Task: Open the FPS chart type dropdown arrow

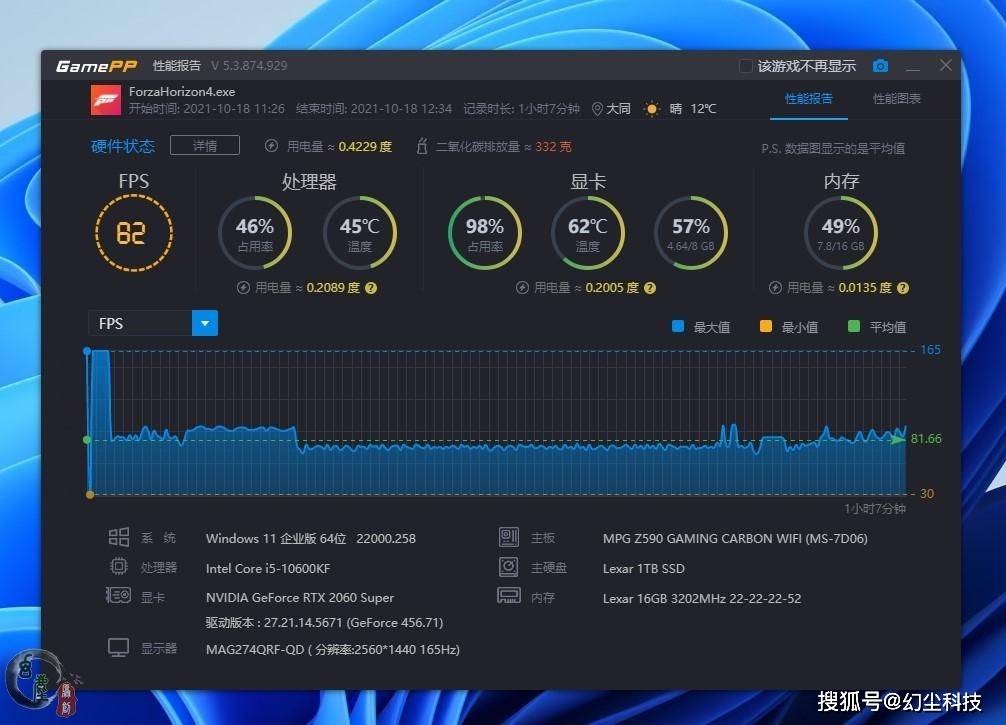Action: (205, 323)
